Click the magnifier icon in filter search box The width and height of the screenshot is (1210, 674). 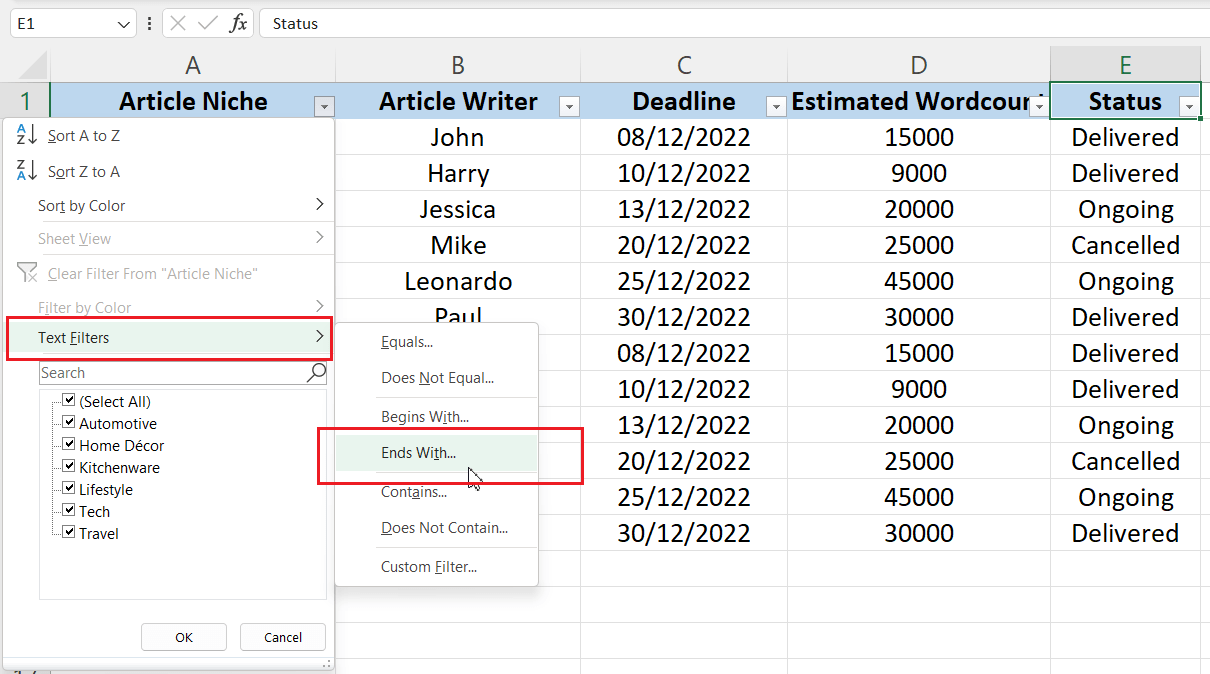coord(316,372)
